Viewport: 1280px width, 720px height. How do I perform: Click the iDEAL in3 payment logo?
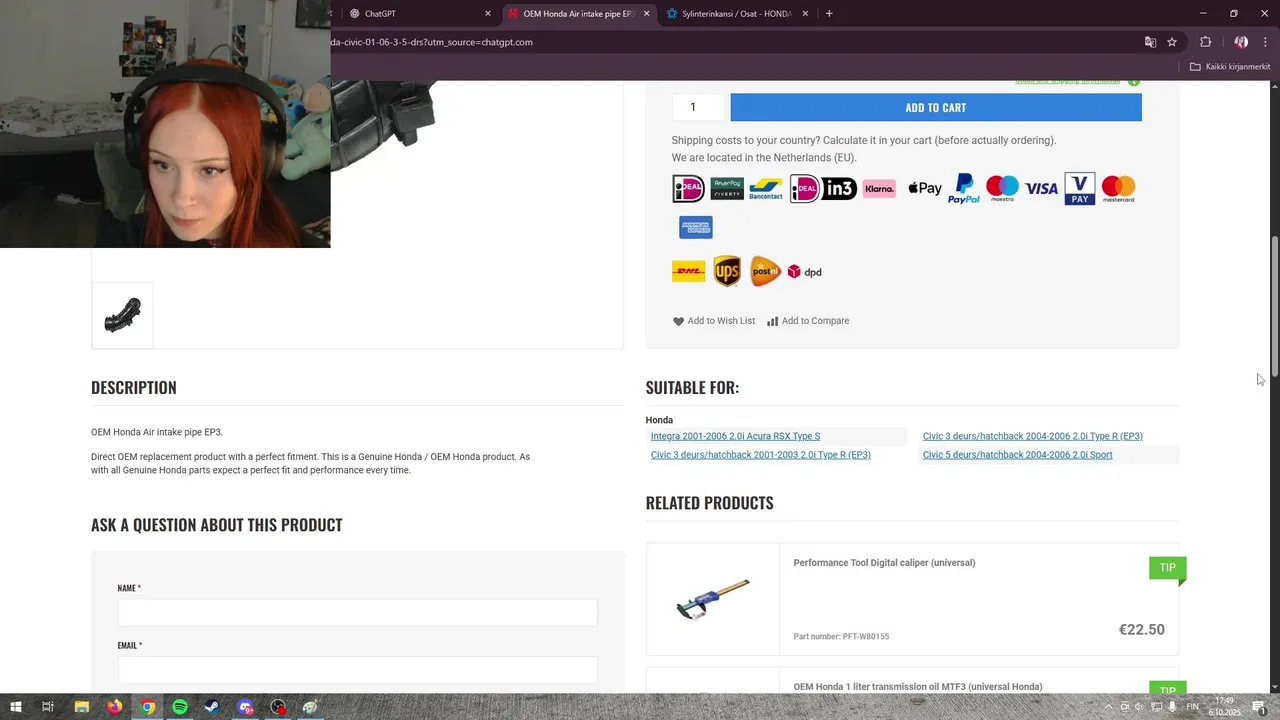(x=823, y=188)
